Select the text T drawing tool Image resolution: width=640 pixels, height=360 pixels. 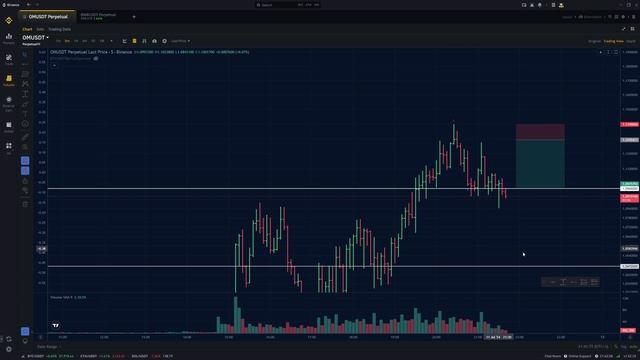(25, 114)
